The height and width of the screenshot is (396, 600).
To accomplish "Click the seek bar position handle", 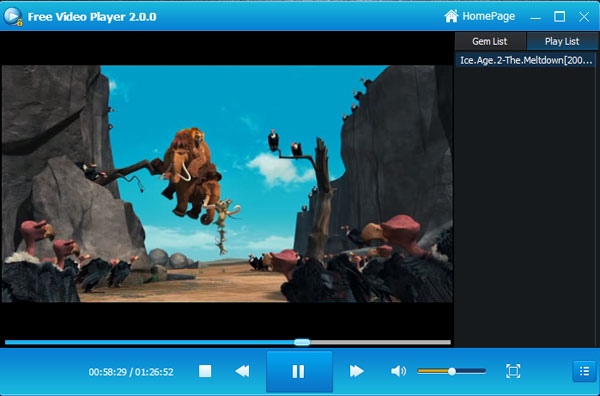I will (x=302, y=342).
